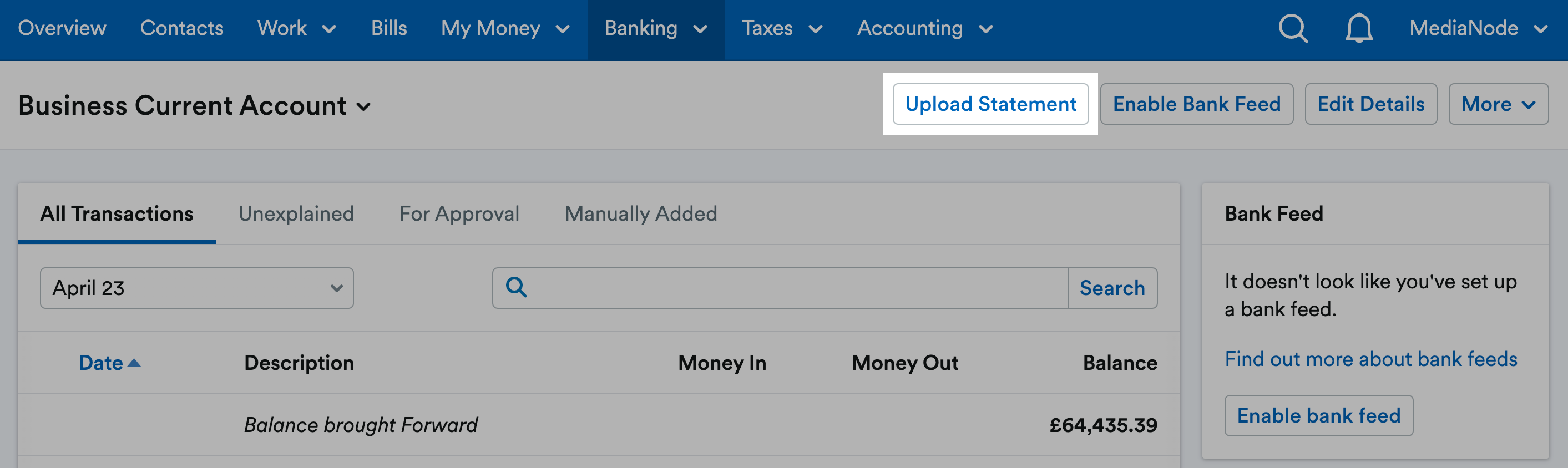Open the MediaNode account menu

[1479, 29]
